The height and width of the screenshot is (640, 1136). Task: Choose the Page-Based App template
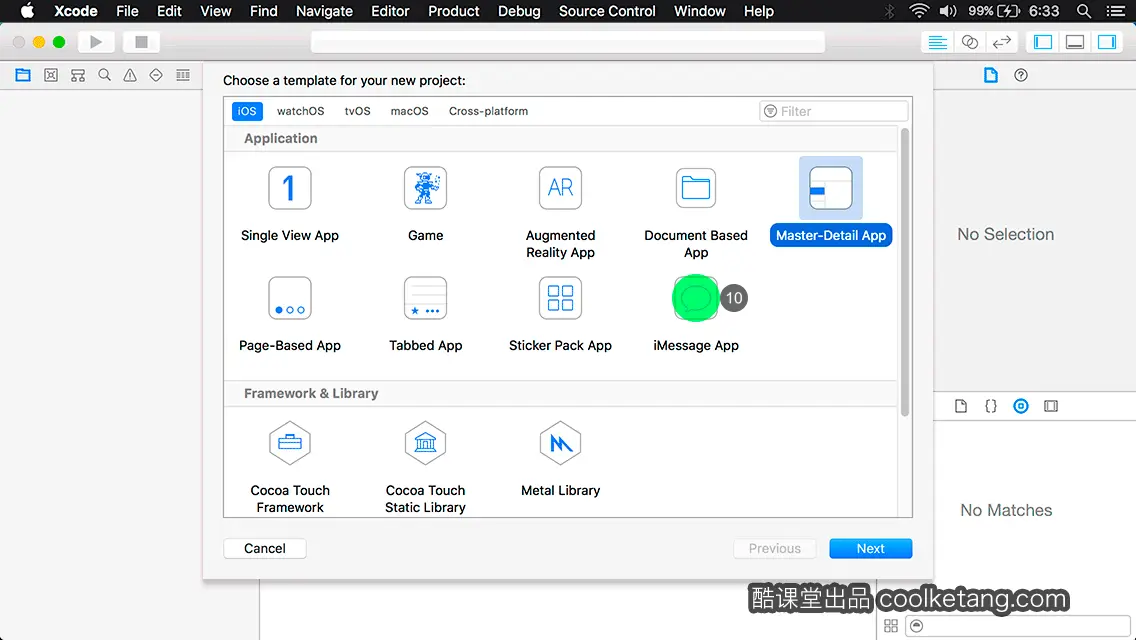(x=289, y=314)
